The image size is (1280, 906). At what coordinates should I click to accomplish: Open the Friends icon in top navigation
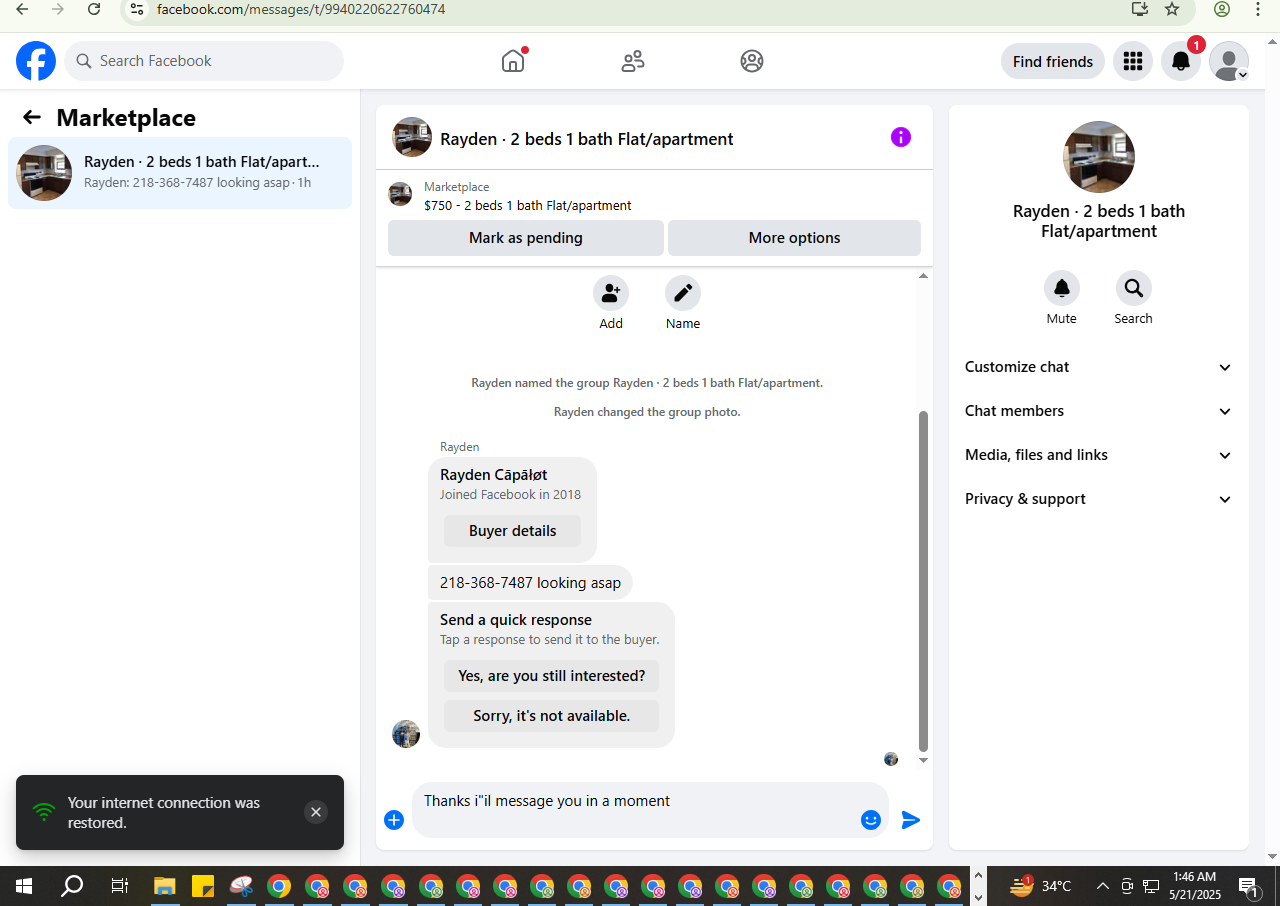point(633,61)
